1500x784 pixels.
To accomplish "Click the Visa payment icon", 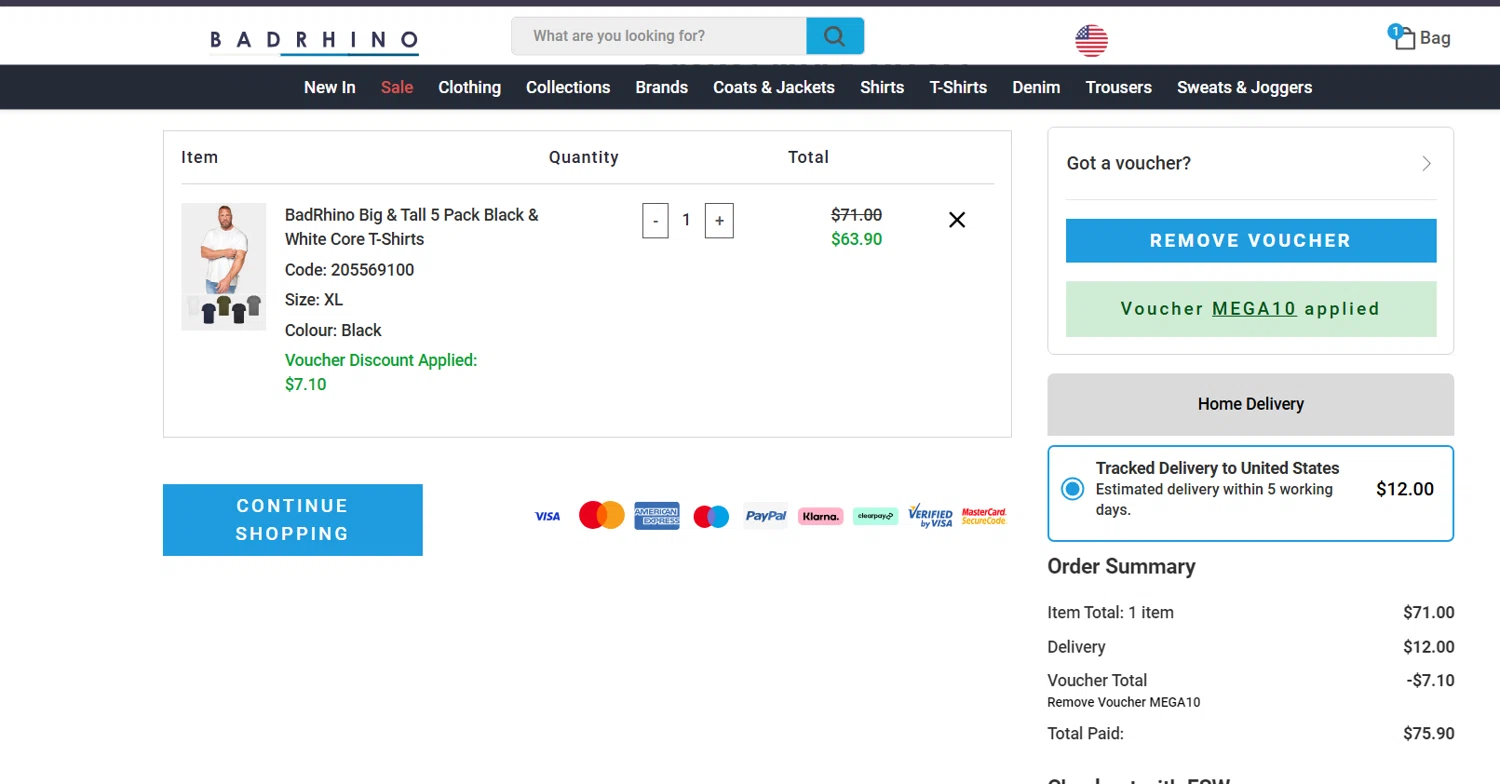I will (x=547, y=516).
